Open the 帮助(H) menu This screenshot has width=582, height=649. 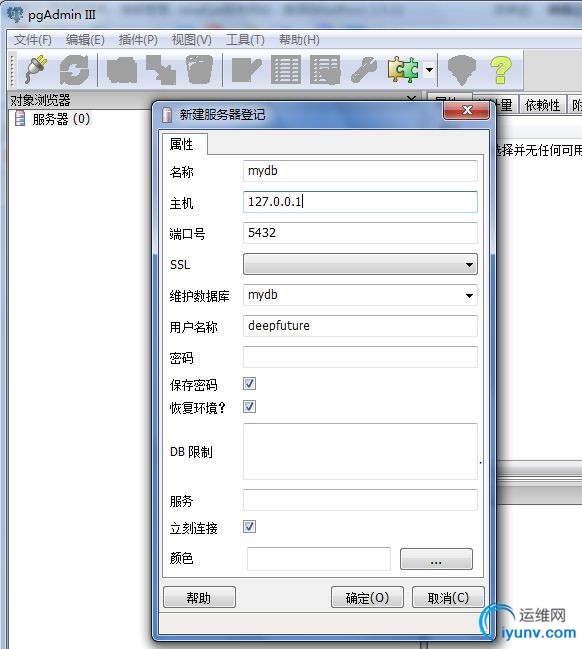point(299,40)
